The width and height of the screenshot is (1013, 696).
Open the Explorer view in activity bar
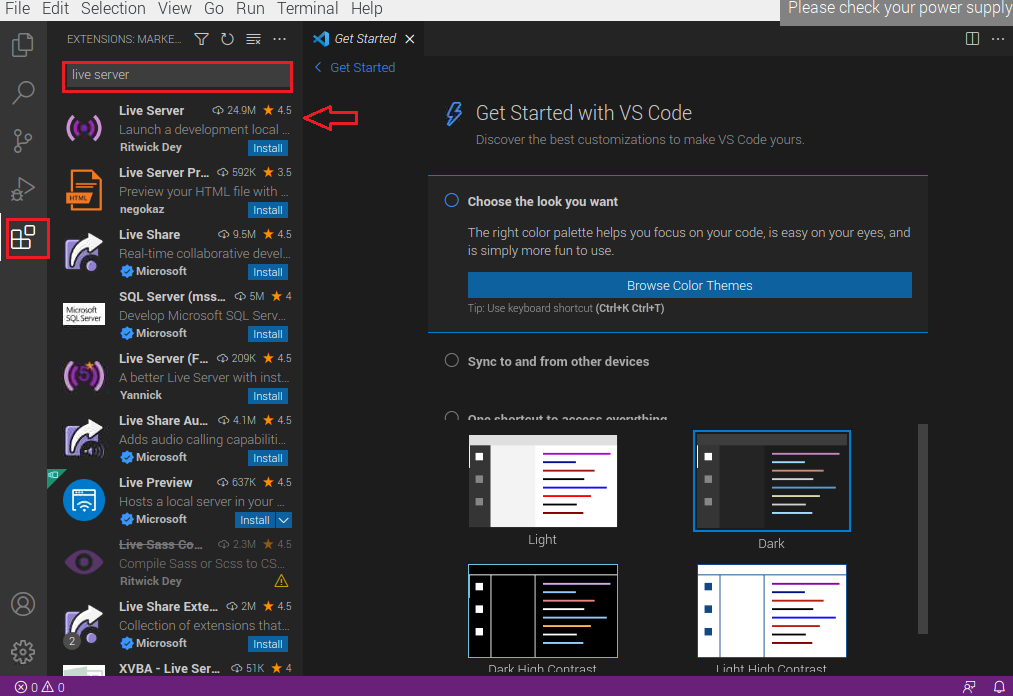(22, 45)
